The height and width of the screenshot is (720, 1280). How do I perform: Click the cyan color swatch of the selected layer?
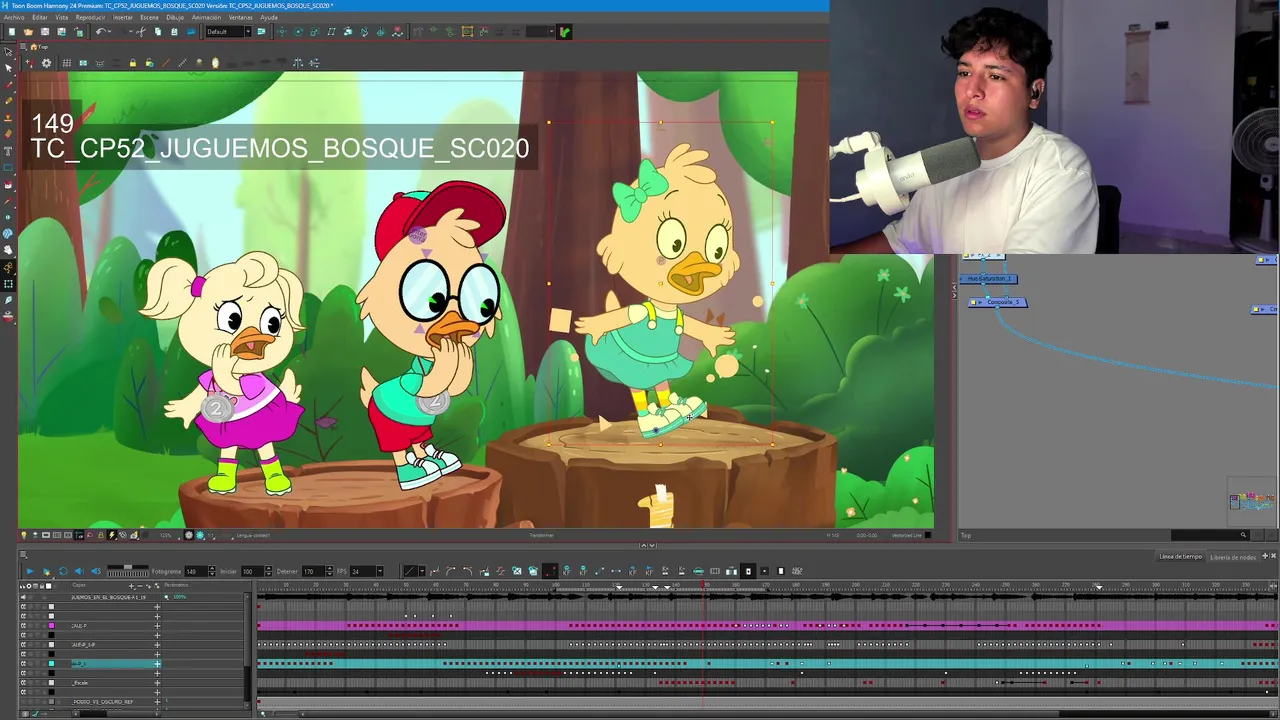pyautogui.click(x=52, y=664)
